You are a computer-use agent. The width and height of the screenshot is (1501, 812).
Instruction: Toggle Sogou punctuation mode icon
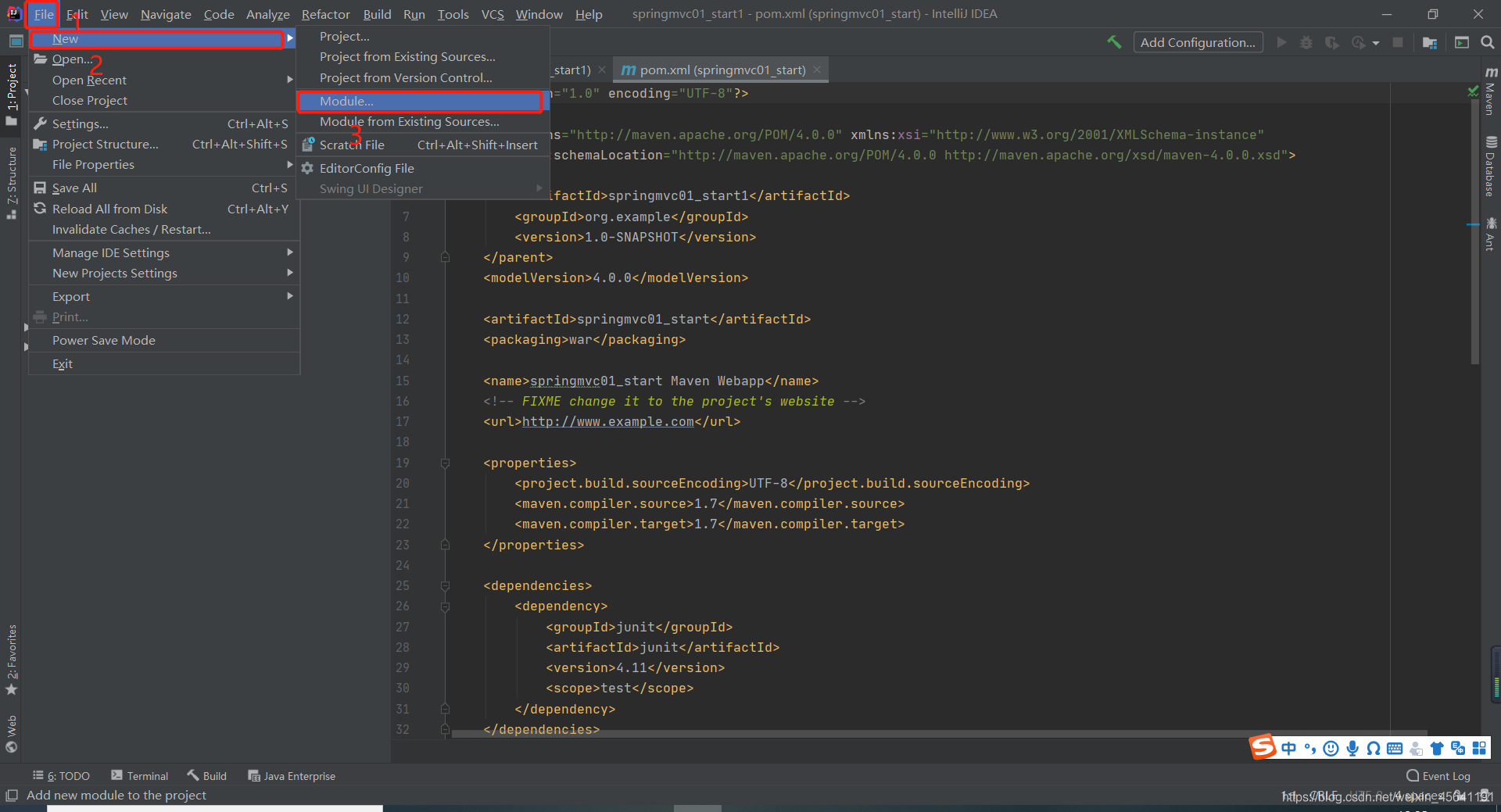click(1309, 748)
